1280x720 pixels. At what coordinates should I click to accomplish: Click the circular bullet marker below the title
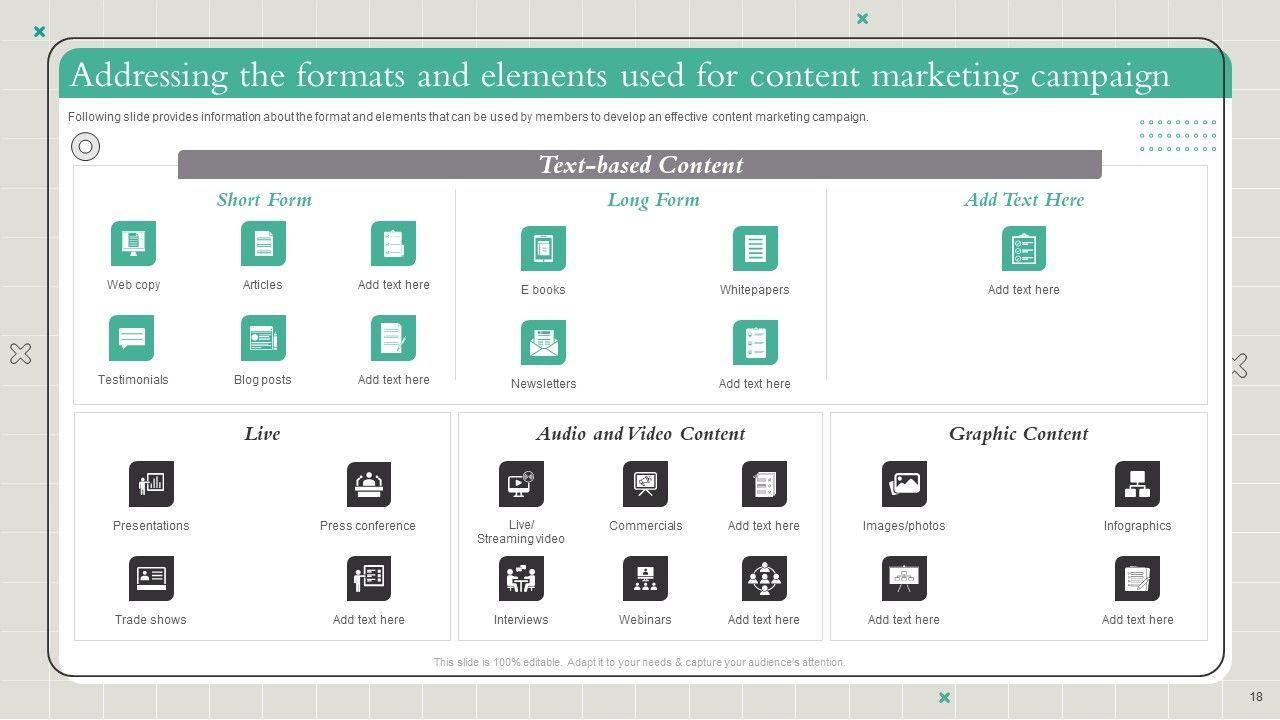(x=86, y=147)
